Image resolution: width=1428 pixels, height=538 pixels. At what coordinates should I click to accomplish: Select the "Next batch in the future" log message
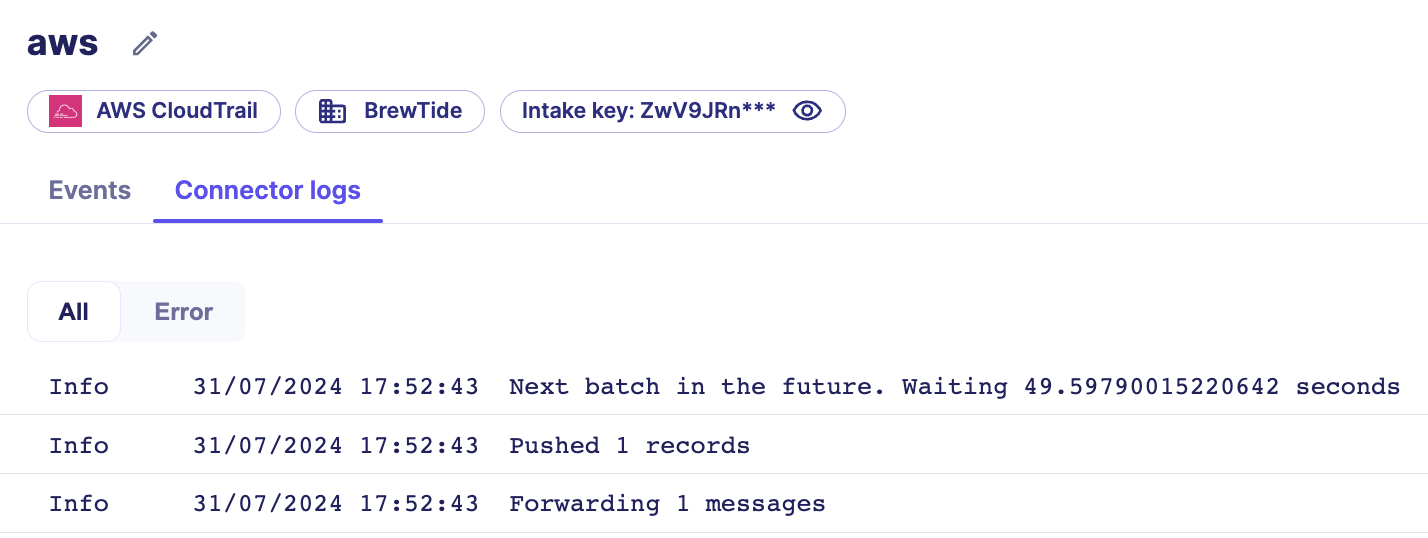pyautogui.click(x=954, y=386)
